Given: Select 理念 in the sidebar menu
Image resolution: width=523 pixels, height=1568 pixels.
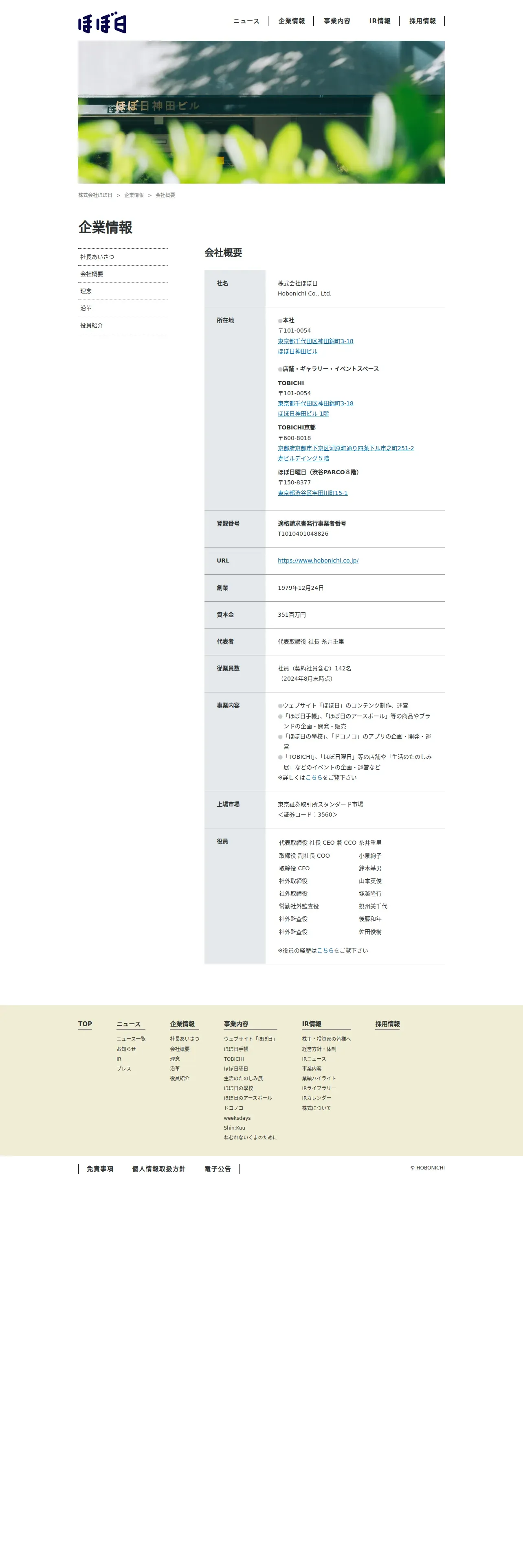Looking at the screenshot, I should pos(123,291).
